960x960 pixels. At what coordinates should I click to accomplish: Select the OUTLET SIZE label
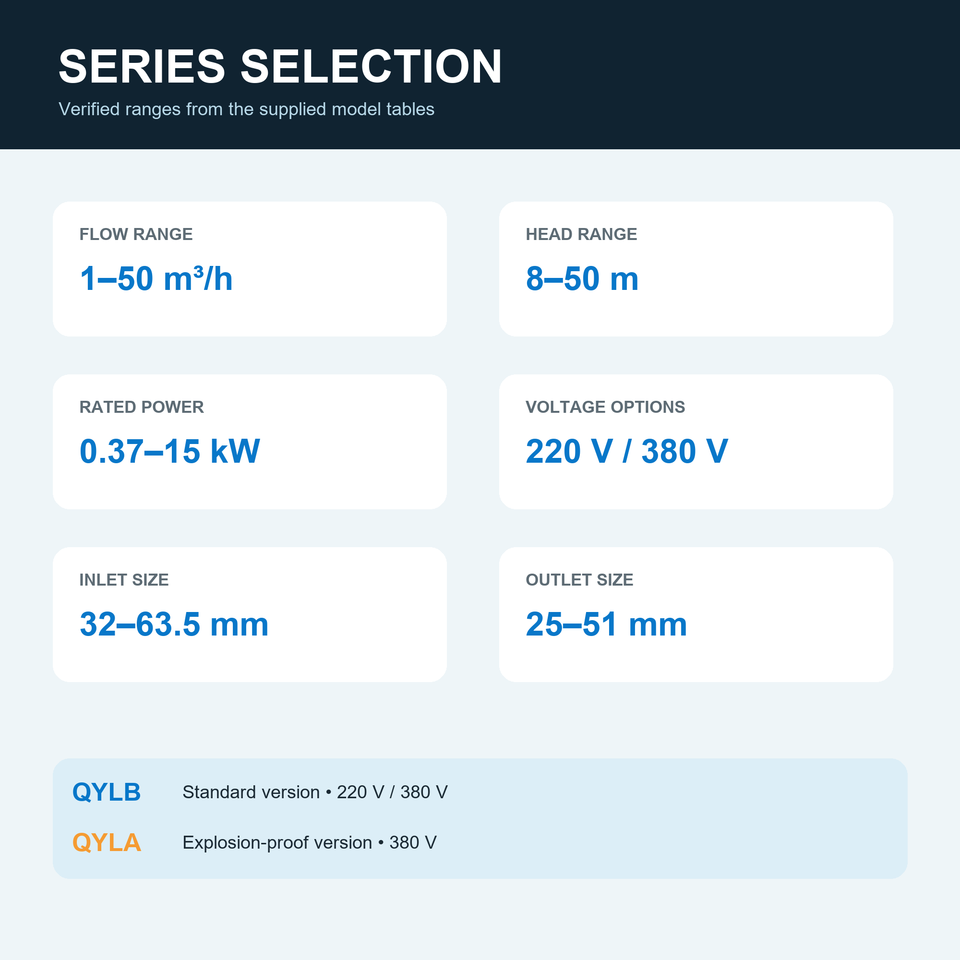tap(579, 579)
